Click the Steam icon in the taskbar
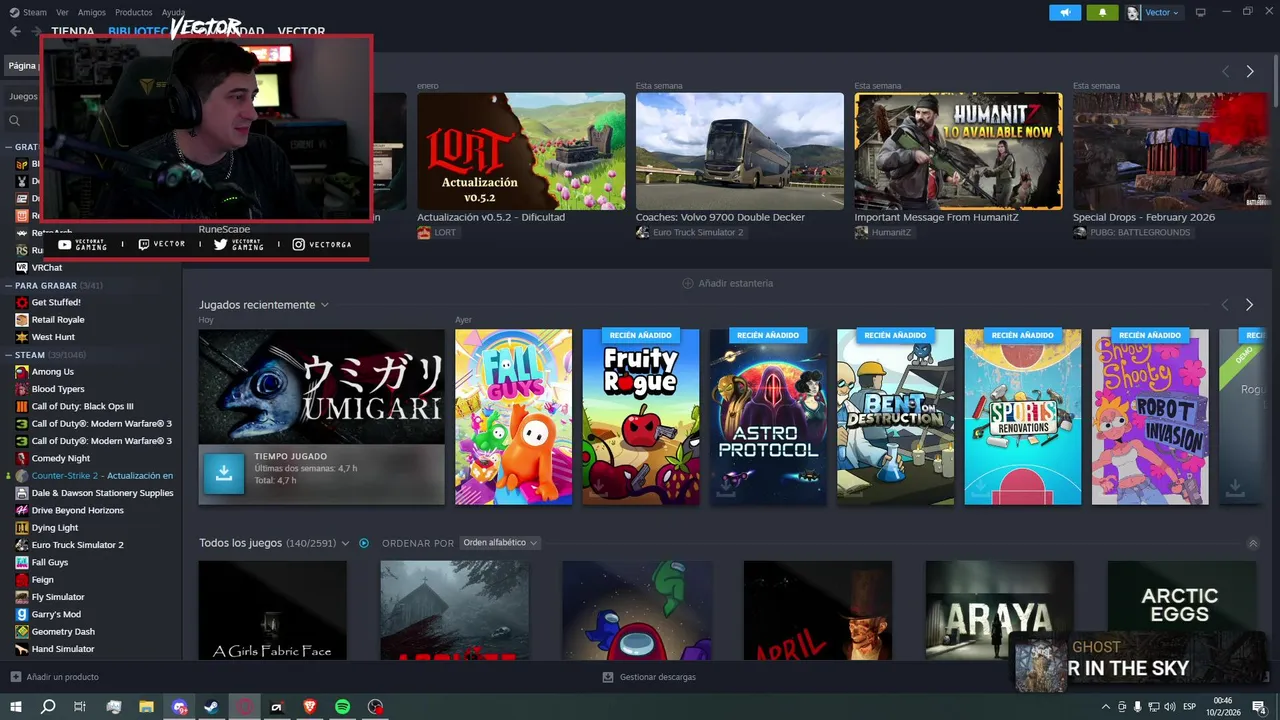 pyautogui.click(x=212, y=707)
